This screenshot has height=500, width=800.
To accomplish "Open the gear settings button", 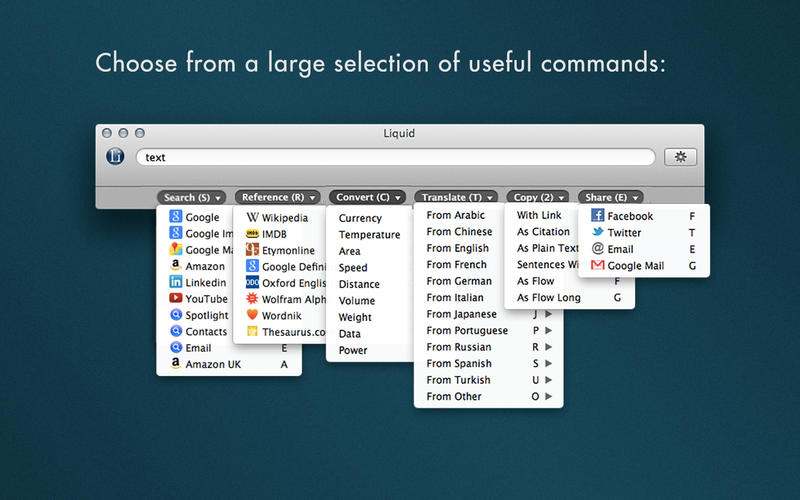I will [x=680, y=157].
